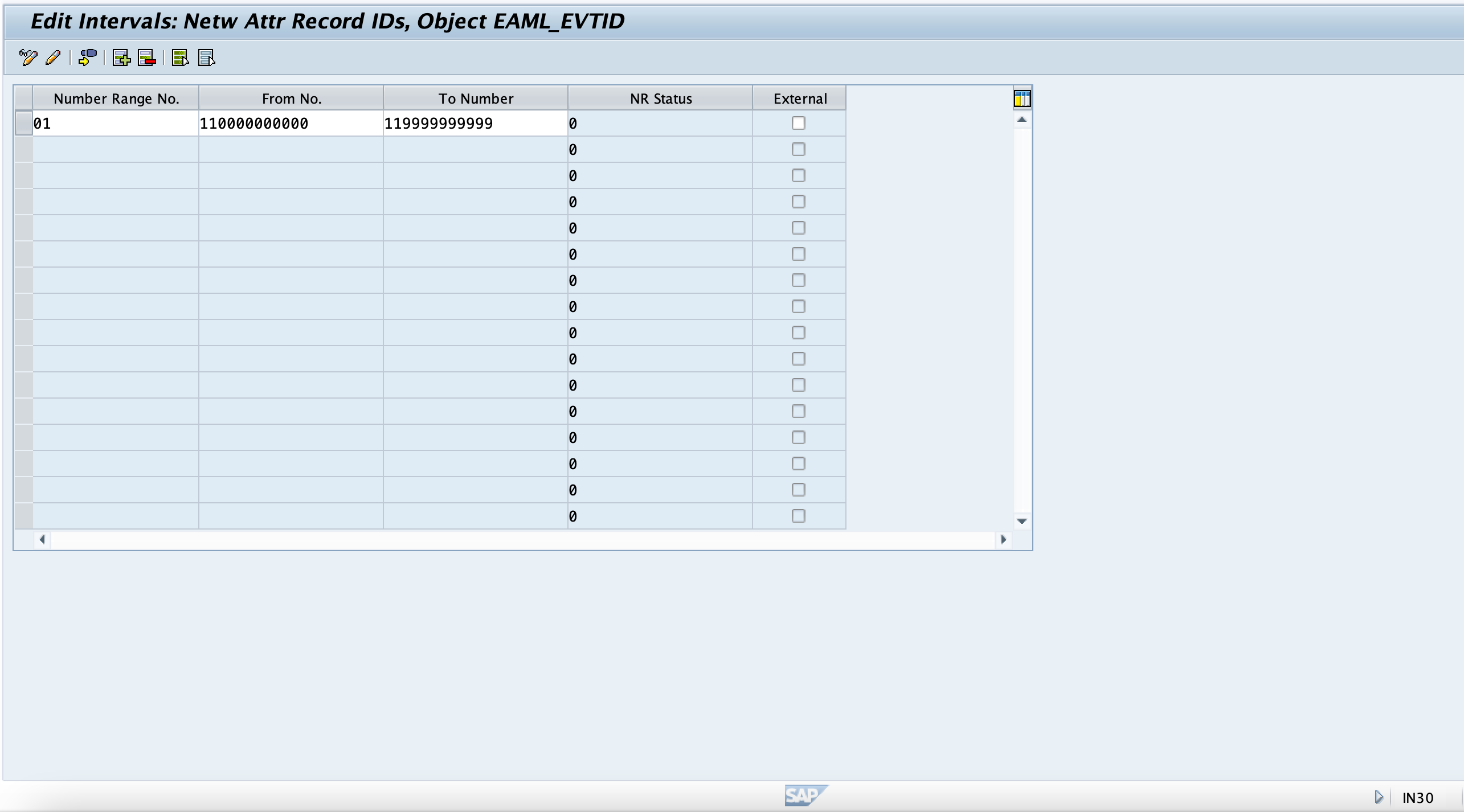The width and height of the screenshot is (1464, 812).
Task: Select row 01 using its row selector
Action: tap(23, 123)
